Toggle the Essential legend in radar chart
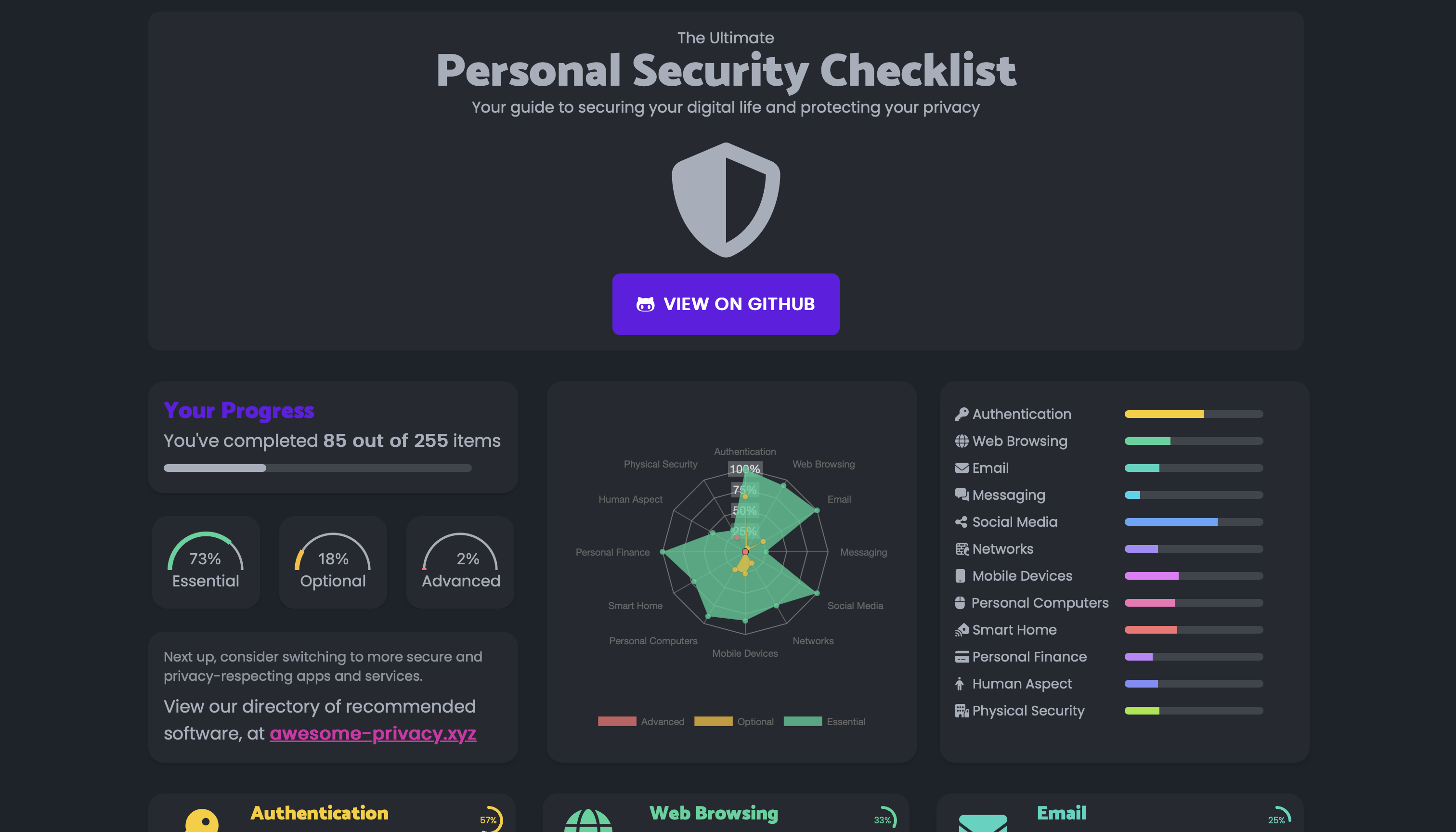The image size is (1456, 832). [824, 722]
